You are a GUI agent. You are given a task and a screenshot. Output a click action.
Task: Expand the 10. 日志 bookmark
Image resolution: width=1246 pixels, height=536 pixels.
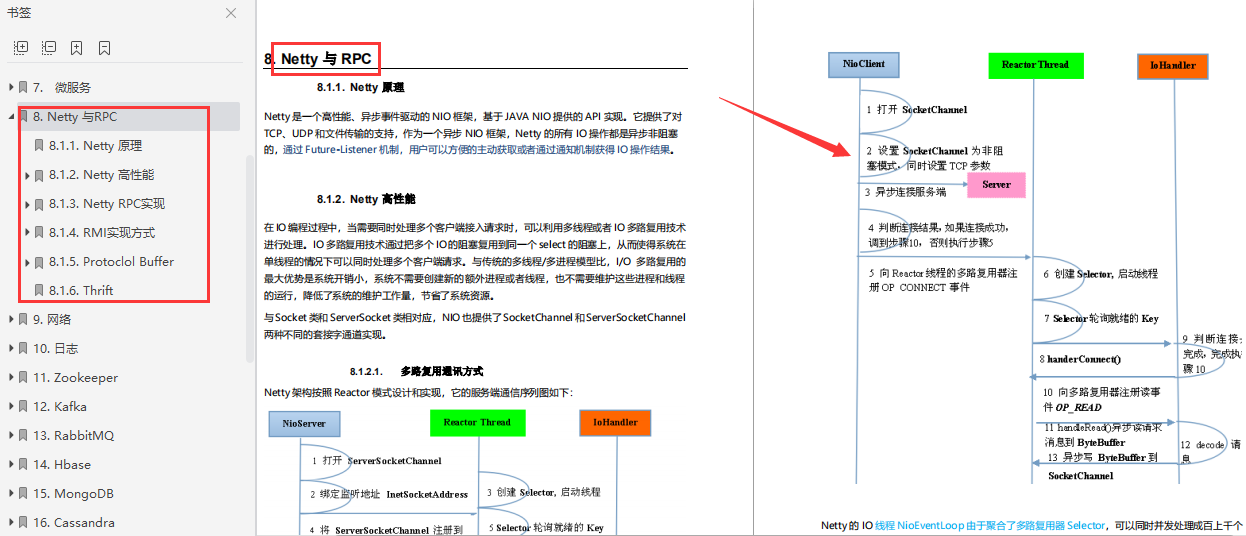(x=11, y=349)
